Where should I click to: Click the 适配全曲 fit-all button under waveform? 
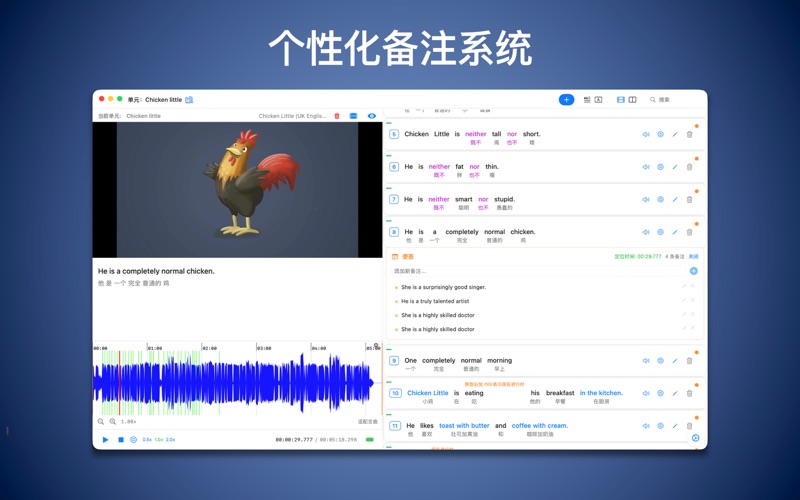coord(367,421)
